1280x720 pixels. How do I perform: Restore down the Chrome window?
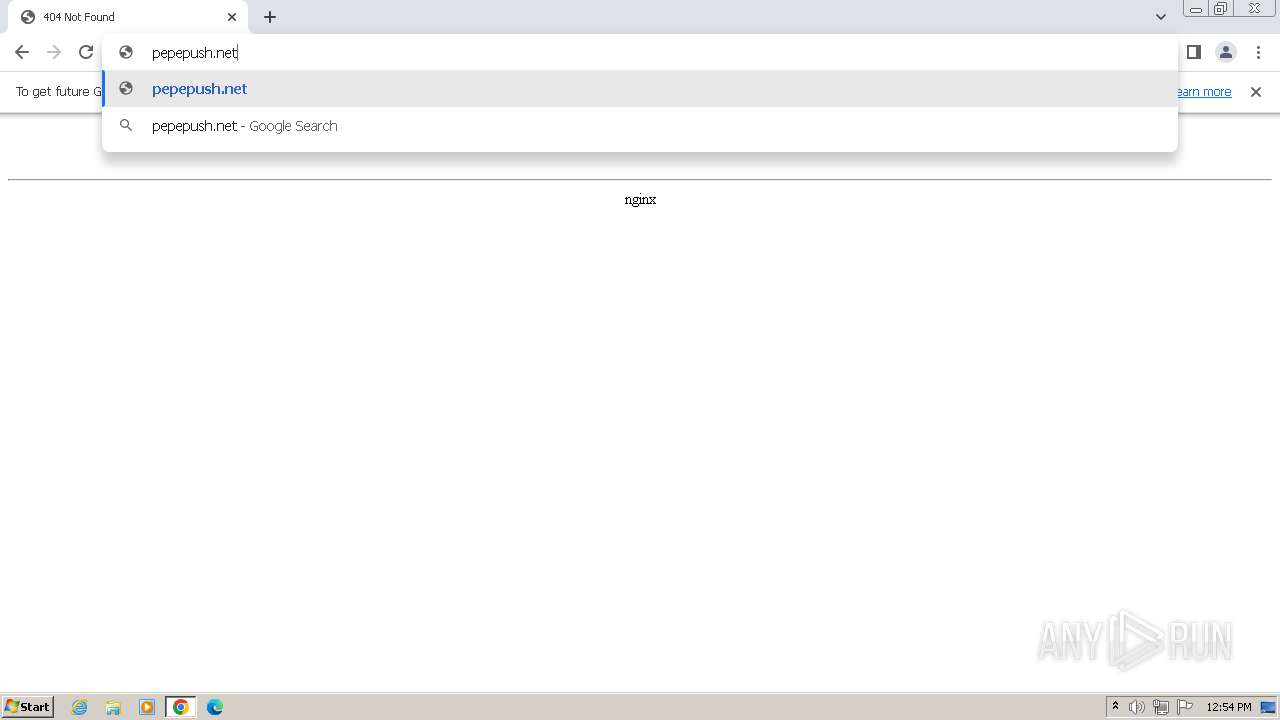tap(1221, 9)
